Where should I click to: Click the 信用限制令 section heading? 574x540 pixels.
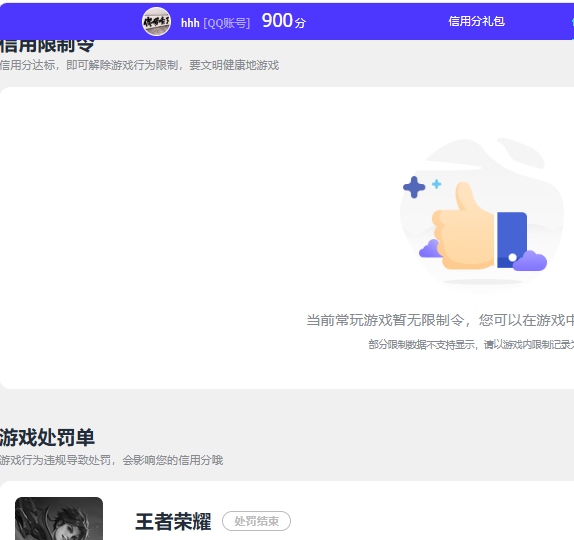47,46
